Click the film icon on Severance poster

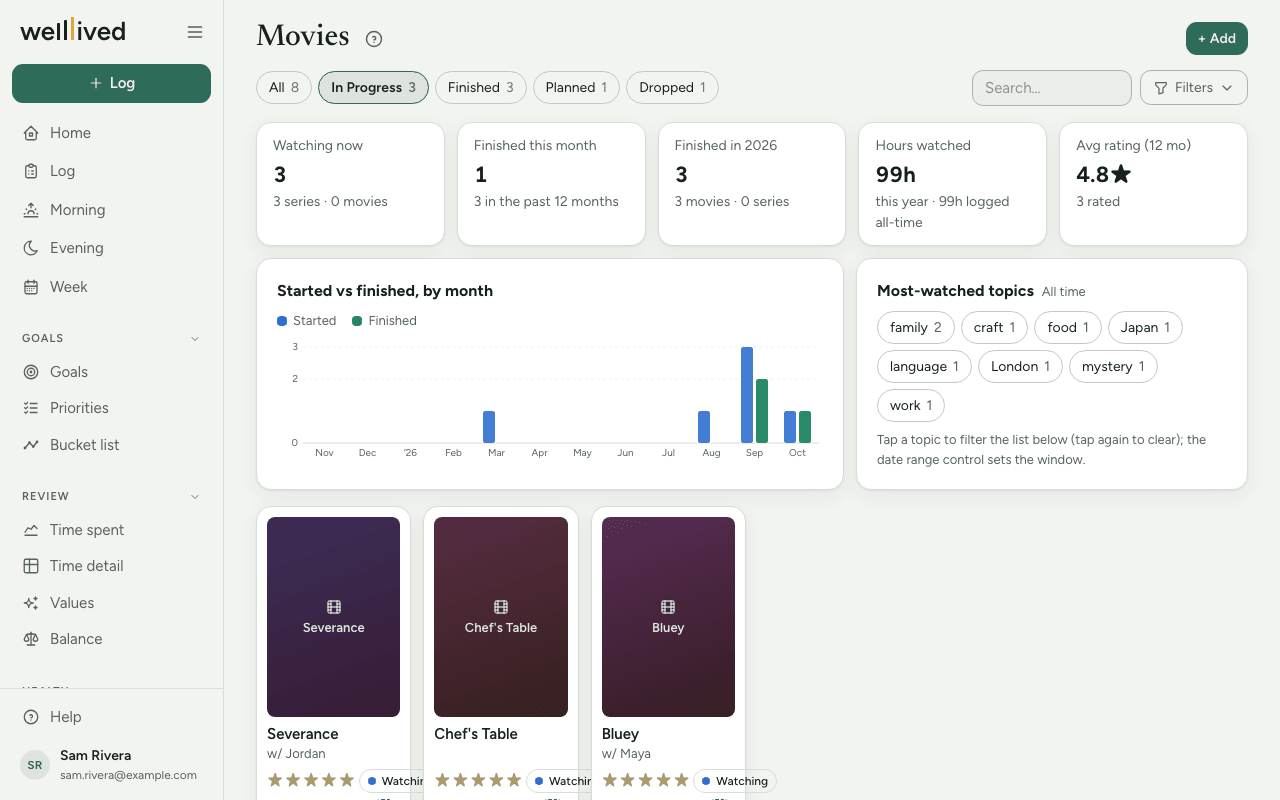tap(334, 607)
